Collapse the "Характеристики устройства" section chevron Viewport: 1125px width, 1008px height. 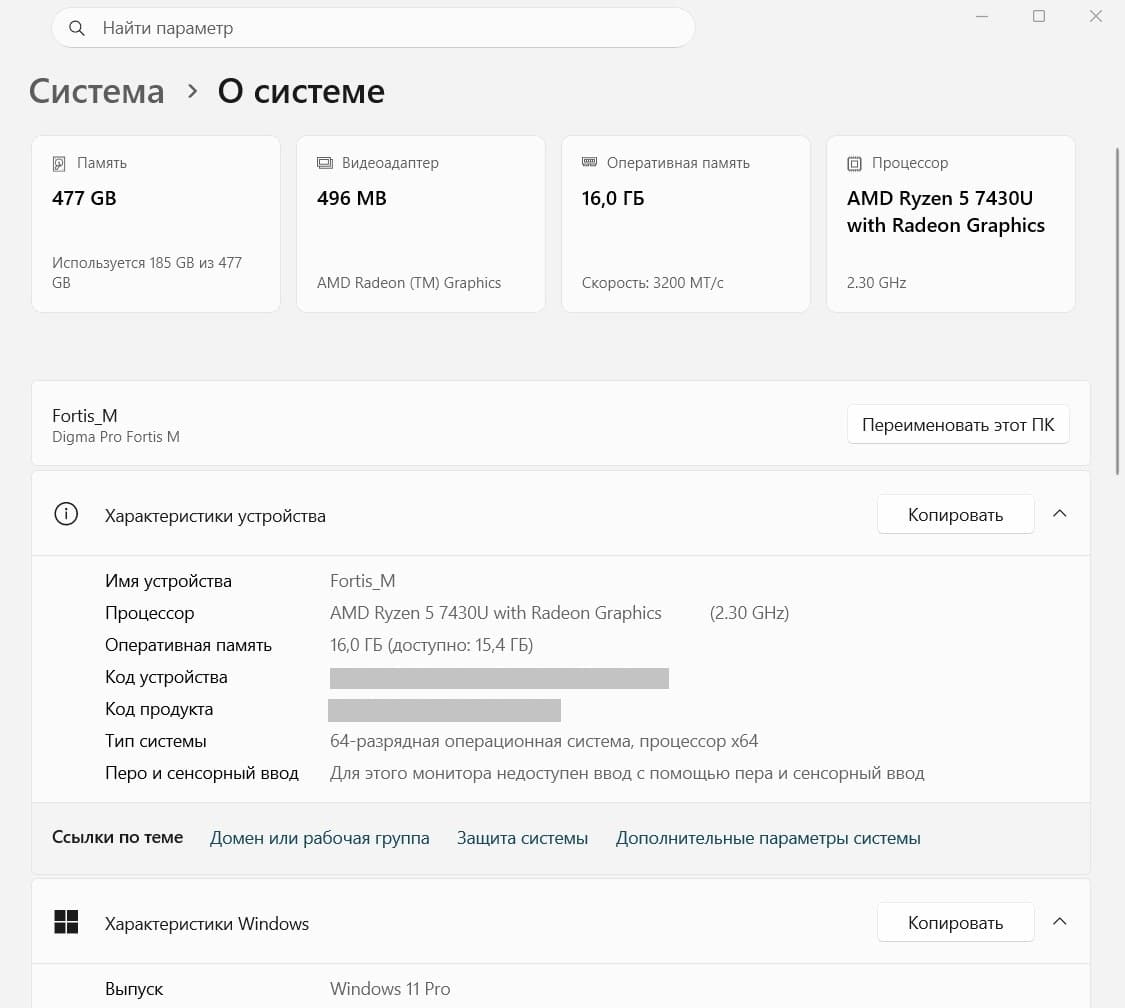(1060, 514)
